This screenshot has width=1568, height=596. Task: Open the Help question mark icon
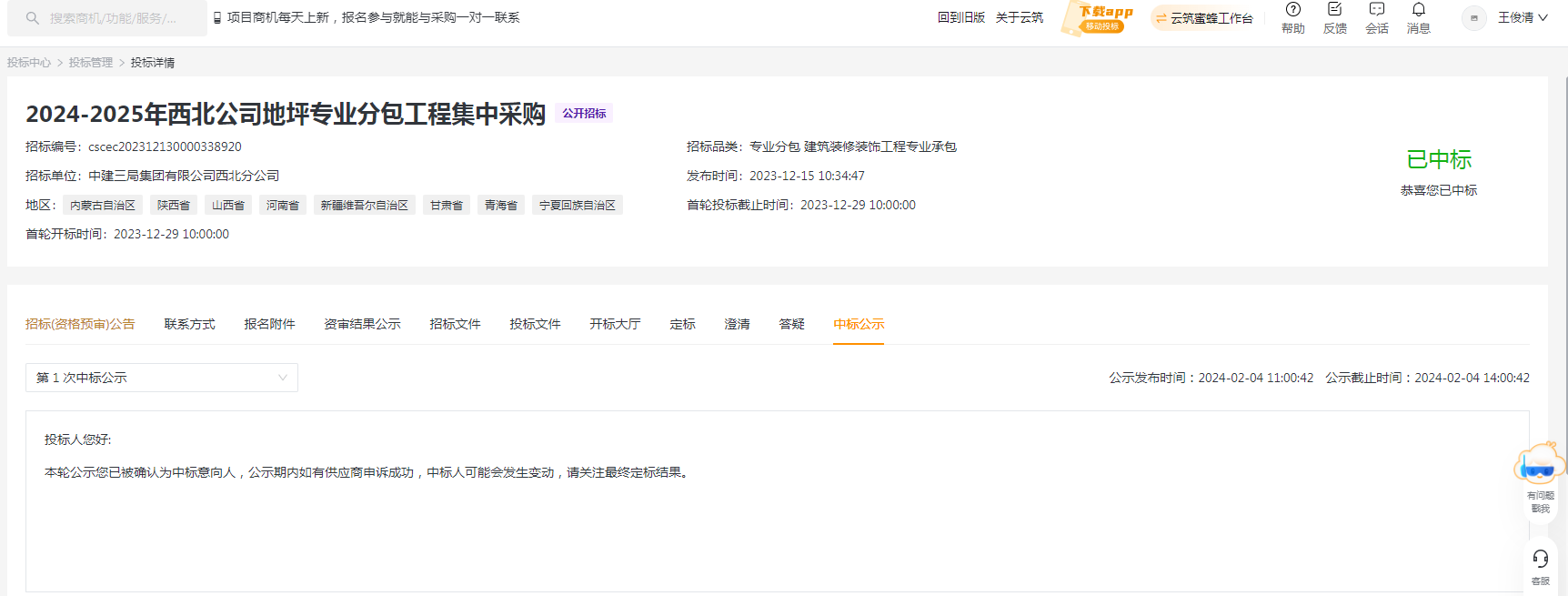click(x=1292, y=10)
